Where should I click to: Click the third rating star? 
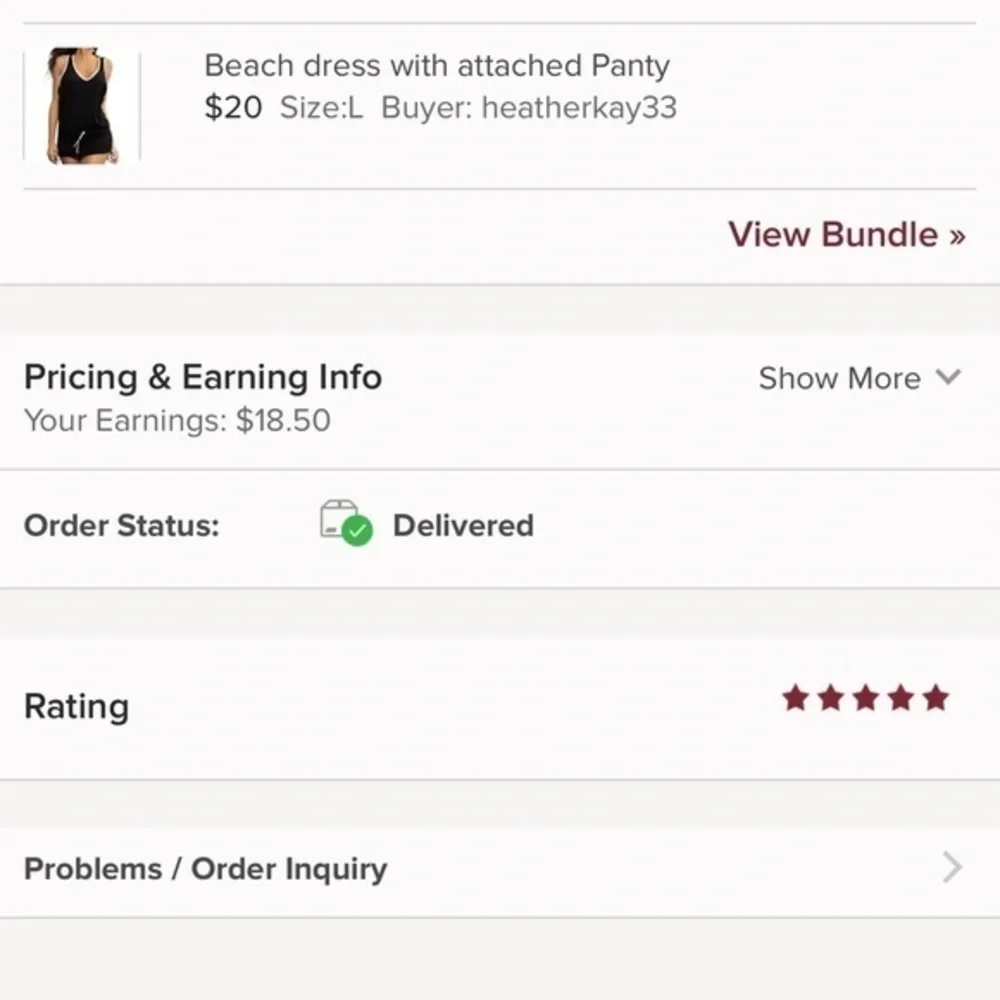[866, 698]
